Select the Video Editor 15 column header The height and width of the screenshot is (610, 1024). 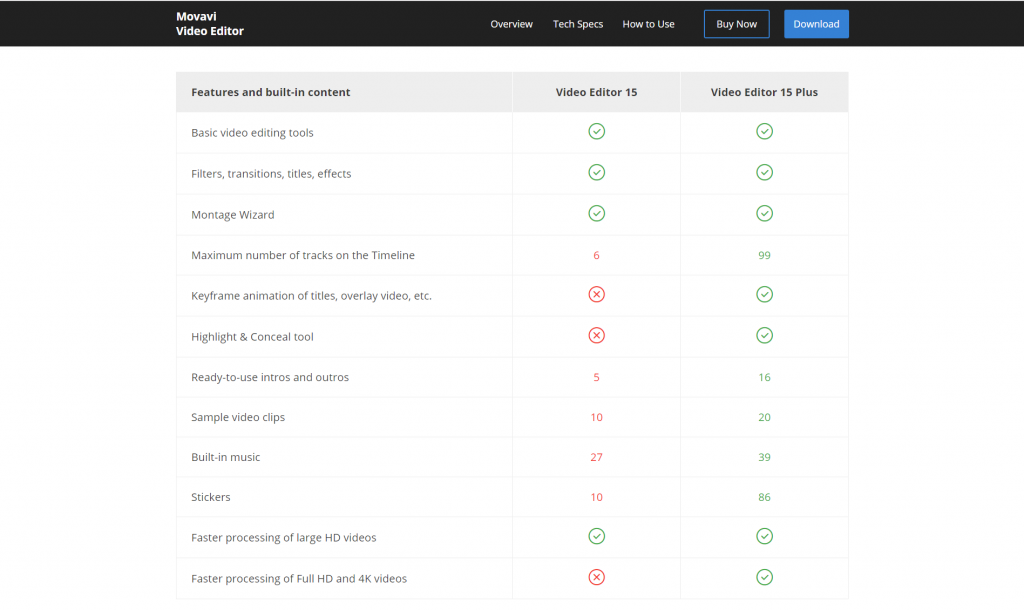pyautogui.click(x=596, y=92)
